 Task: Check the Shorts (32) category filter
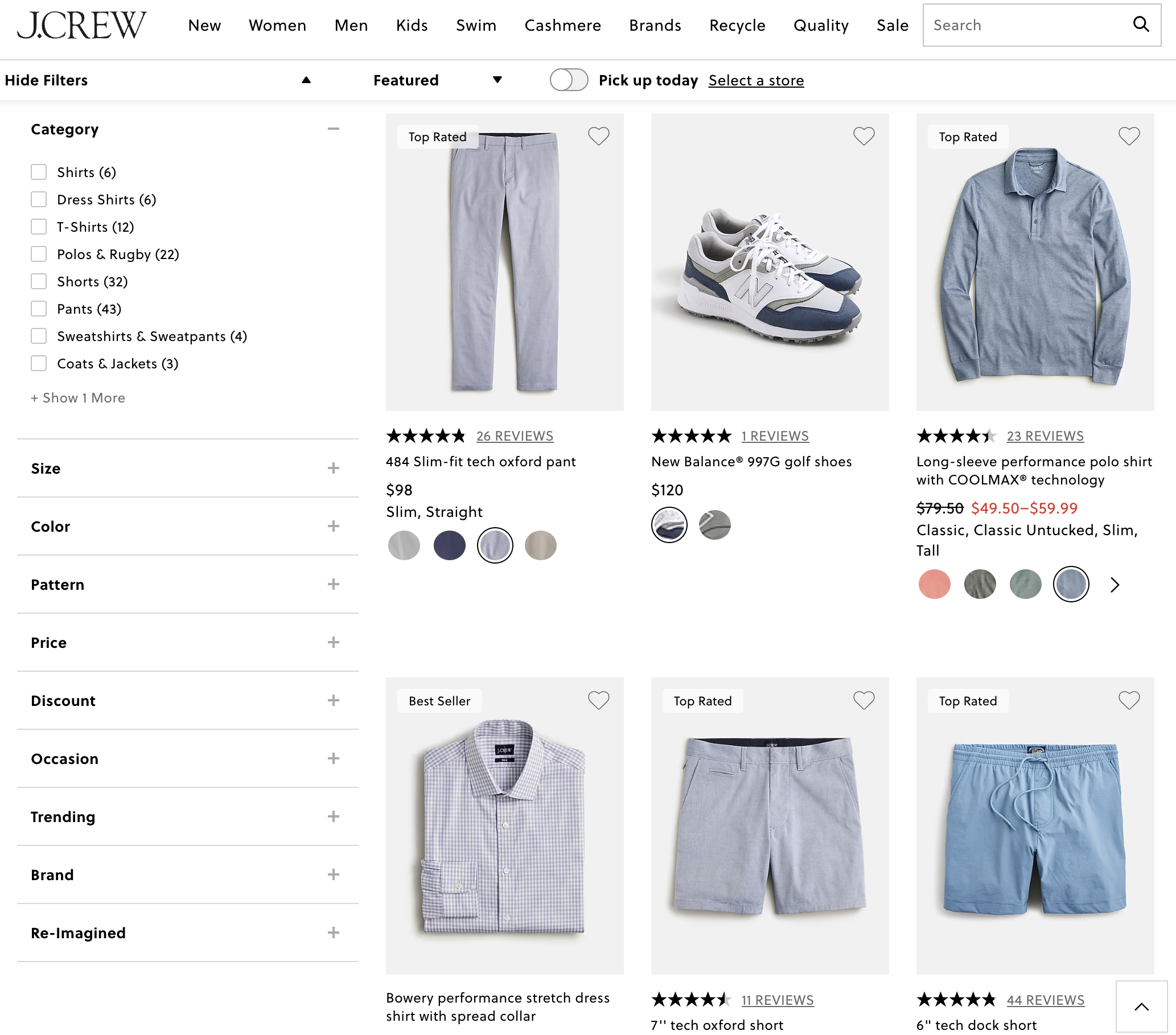(39, 281)
